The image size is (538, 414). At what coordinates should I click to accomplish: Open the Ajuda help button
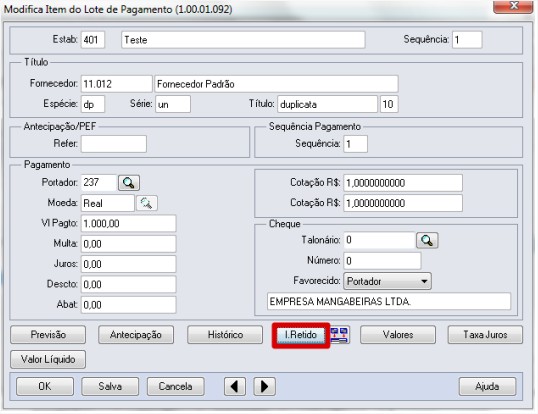[x=487, y=387]
